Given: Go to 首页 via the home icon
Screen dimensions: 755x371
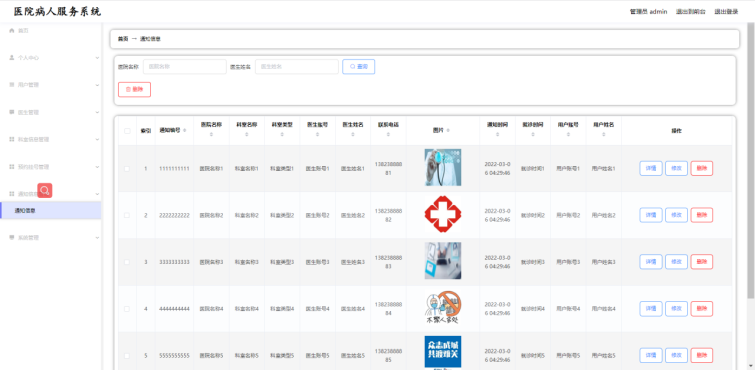Looking at the screenshot, I should coord(12,30).
